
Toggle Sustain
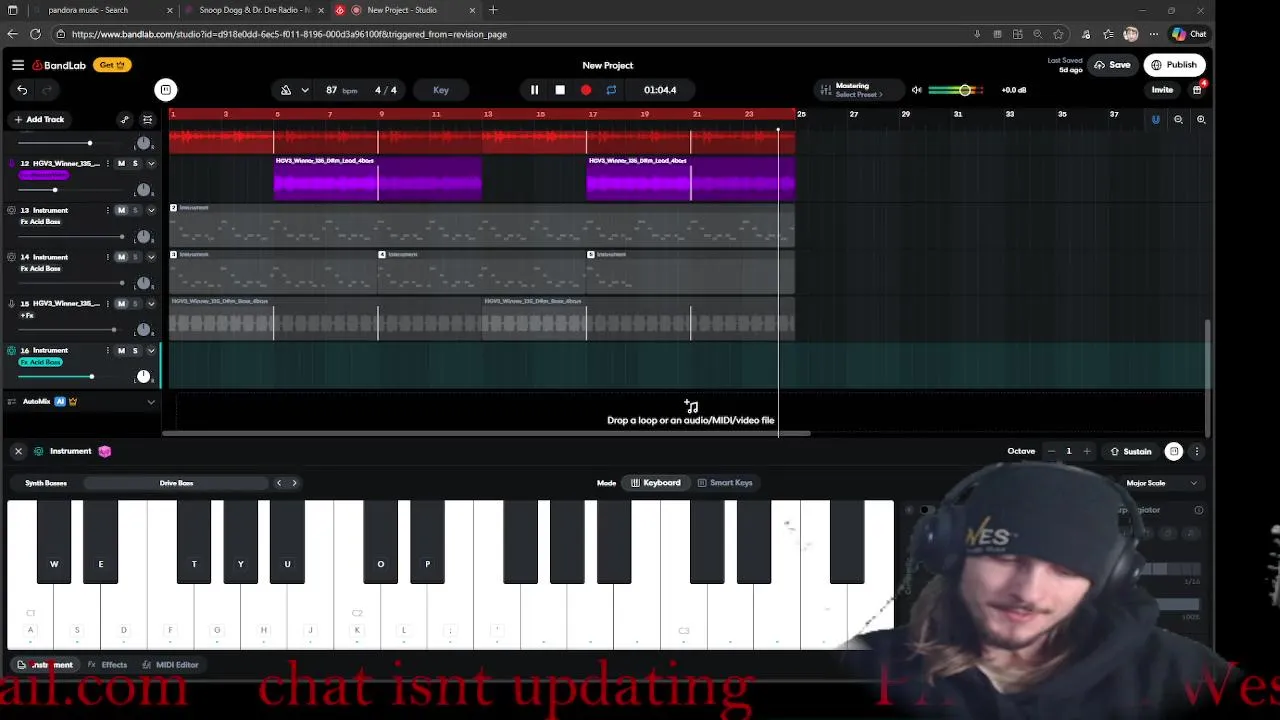tap(1131, 452)
